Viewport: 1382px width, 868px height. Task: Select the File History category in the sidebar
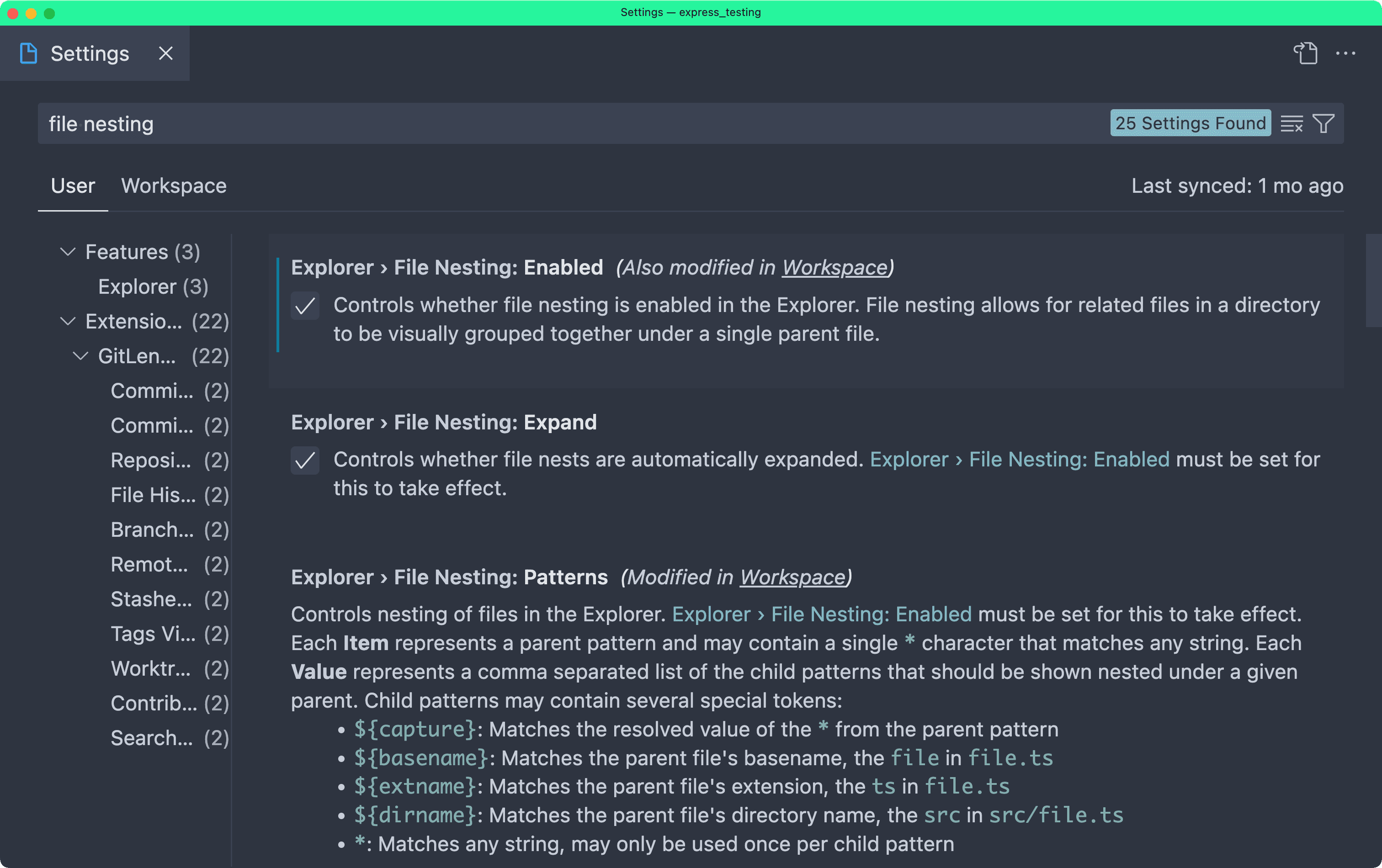(153, 494)
